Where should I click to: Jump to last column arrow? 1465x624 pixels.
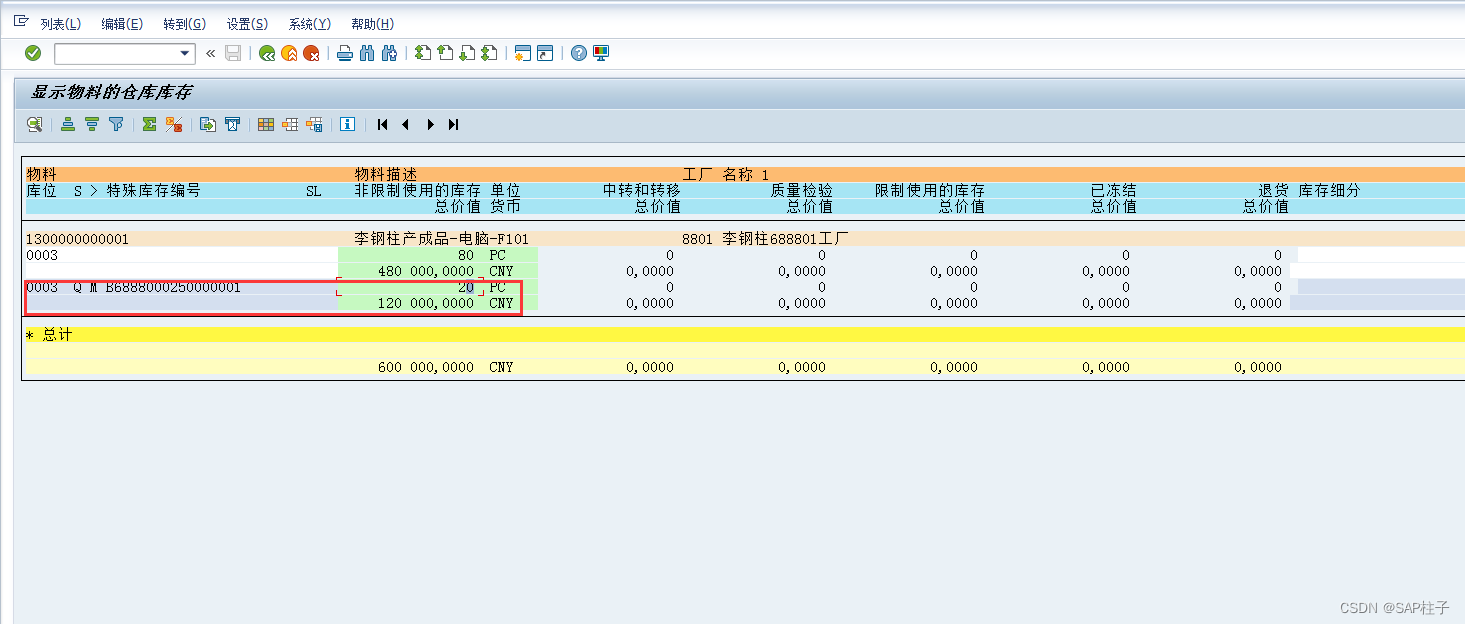click(x=453, y=124)
